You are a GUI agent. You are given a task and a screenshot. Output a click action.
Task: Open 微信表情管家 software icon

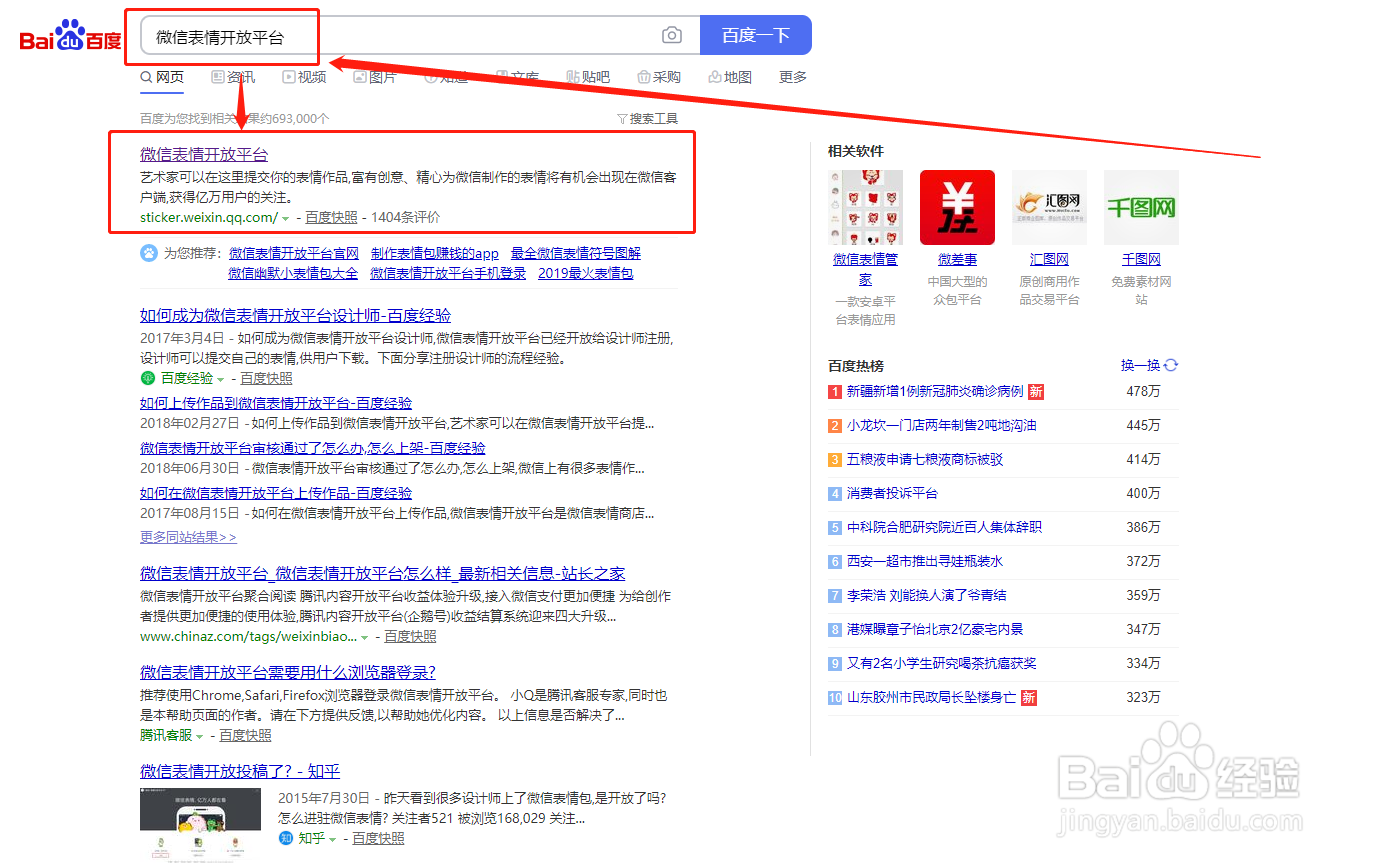865,207
